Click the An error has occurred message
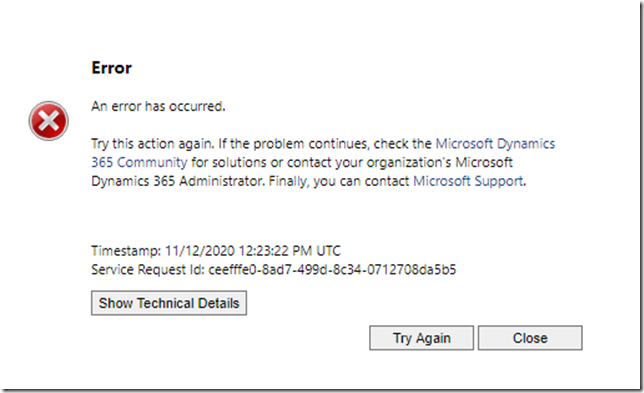 tap(158, 106)
